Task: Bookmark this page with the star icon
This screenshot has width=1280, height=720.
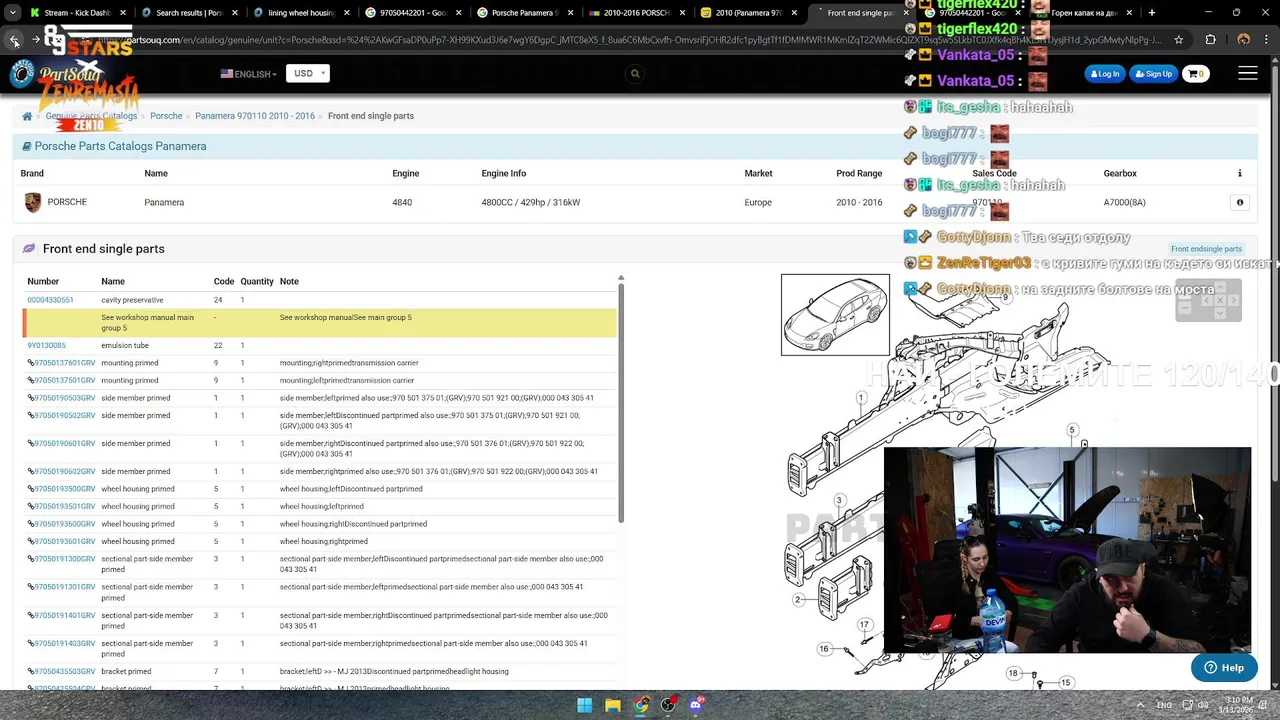Action: pyautogui.click(x=1179, y=40)
